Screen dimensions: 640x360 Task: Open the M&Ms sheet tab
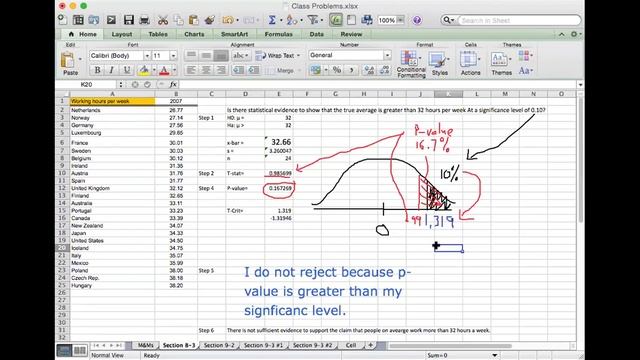pos(145,345)
